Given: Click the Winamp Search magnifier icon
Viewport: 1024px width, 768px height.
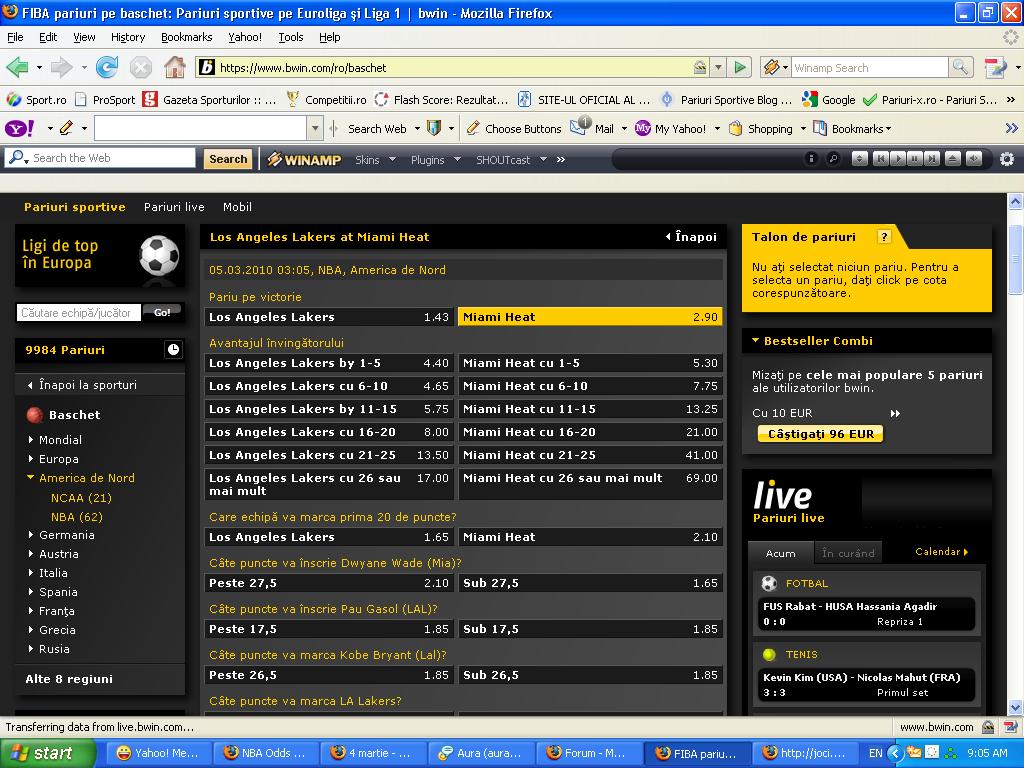Looking at the screenshot, I should click(x=959, y=67).
